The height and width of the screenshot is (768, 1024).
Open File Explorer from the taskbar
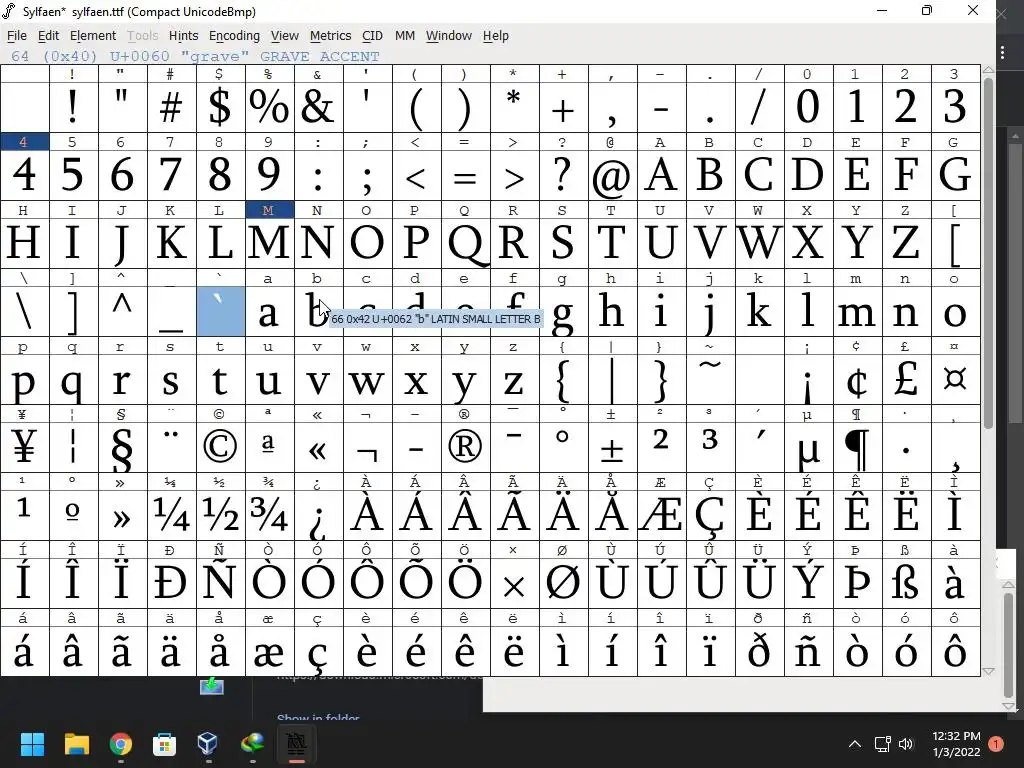pos(76,744)
